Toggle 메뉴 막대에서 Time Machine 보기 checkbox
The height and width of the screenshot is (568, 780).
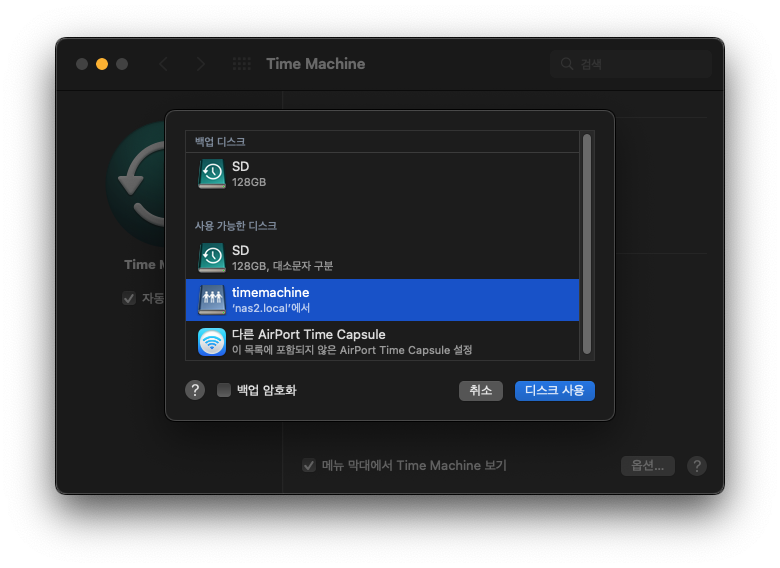tap(309, 466)
